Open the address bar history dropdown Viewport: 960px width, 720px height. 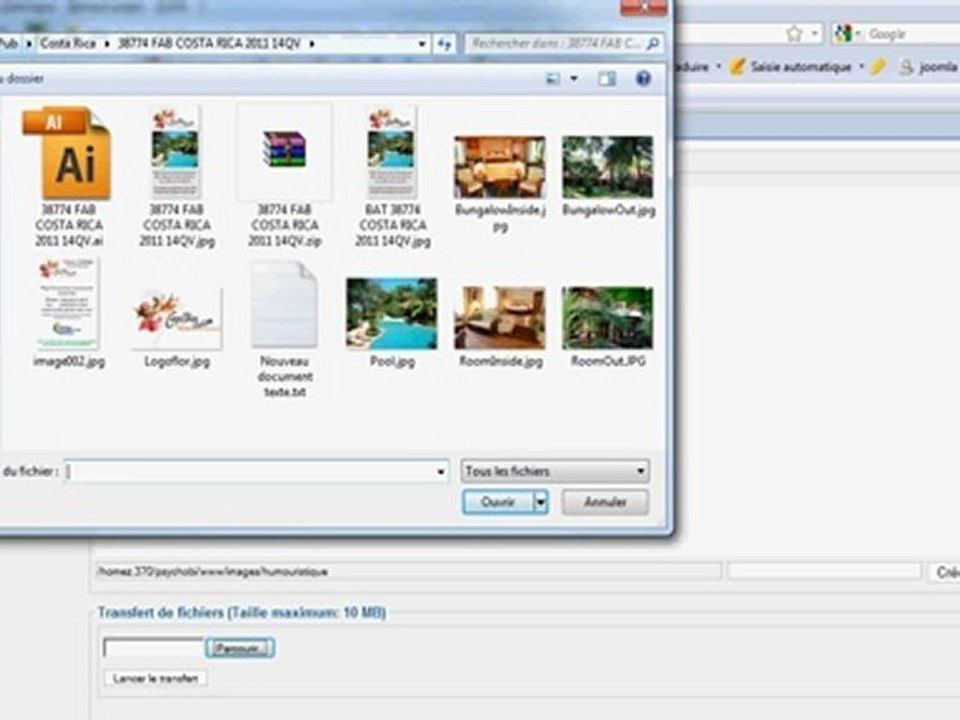(x=422, y=43)
